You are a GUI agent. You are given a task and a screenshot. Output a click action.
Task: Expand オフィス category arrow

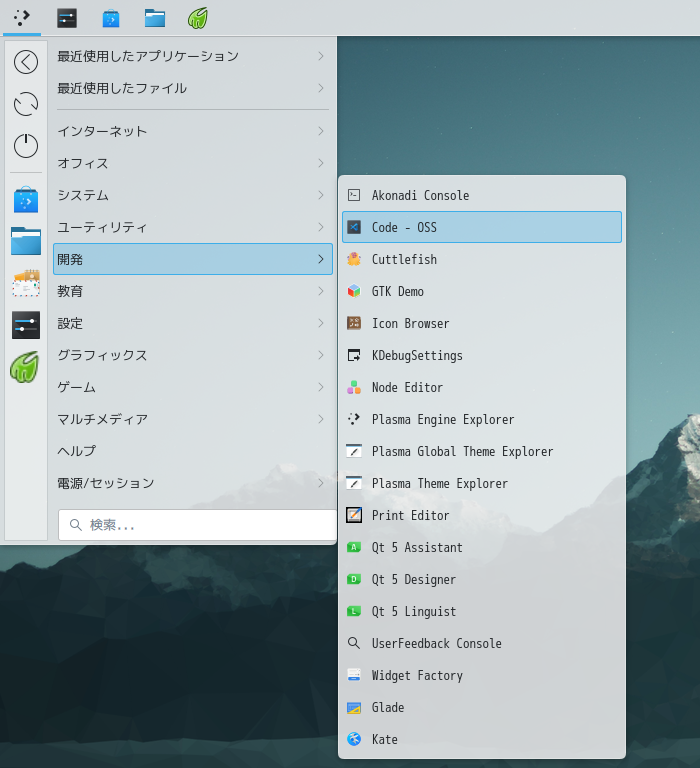click(321, 163)
